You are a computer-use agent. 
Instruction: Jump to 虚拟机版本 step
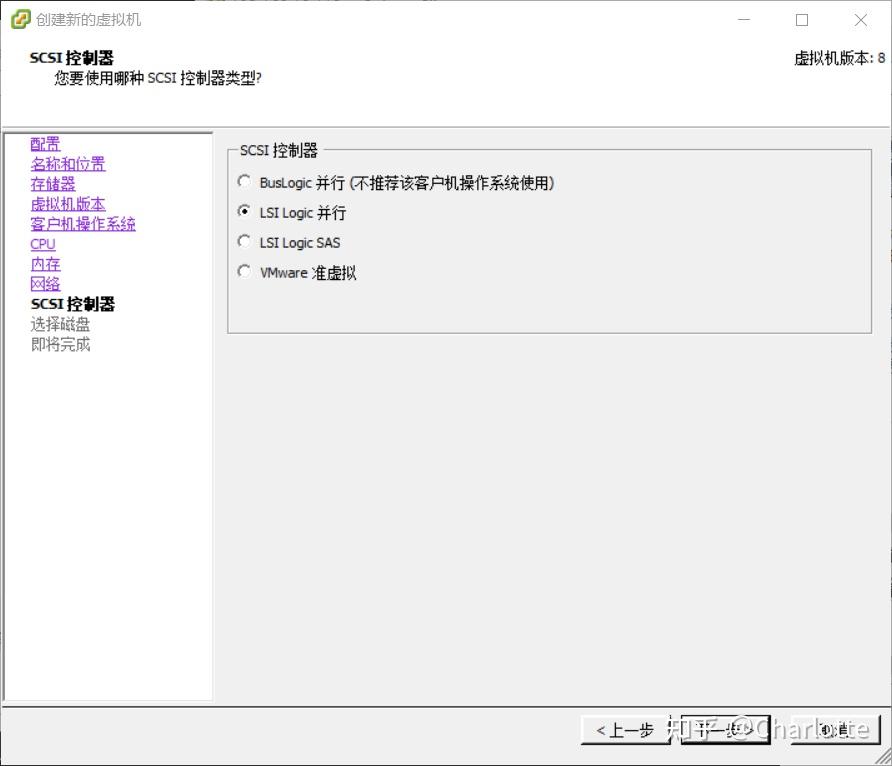click(x=68, y=203)
